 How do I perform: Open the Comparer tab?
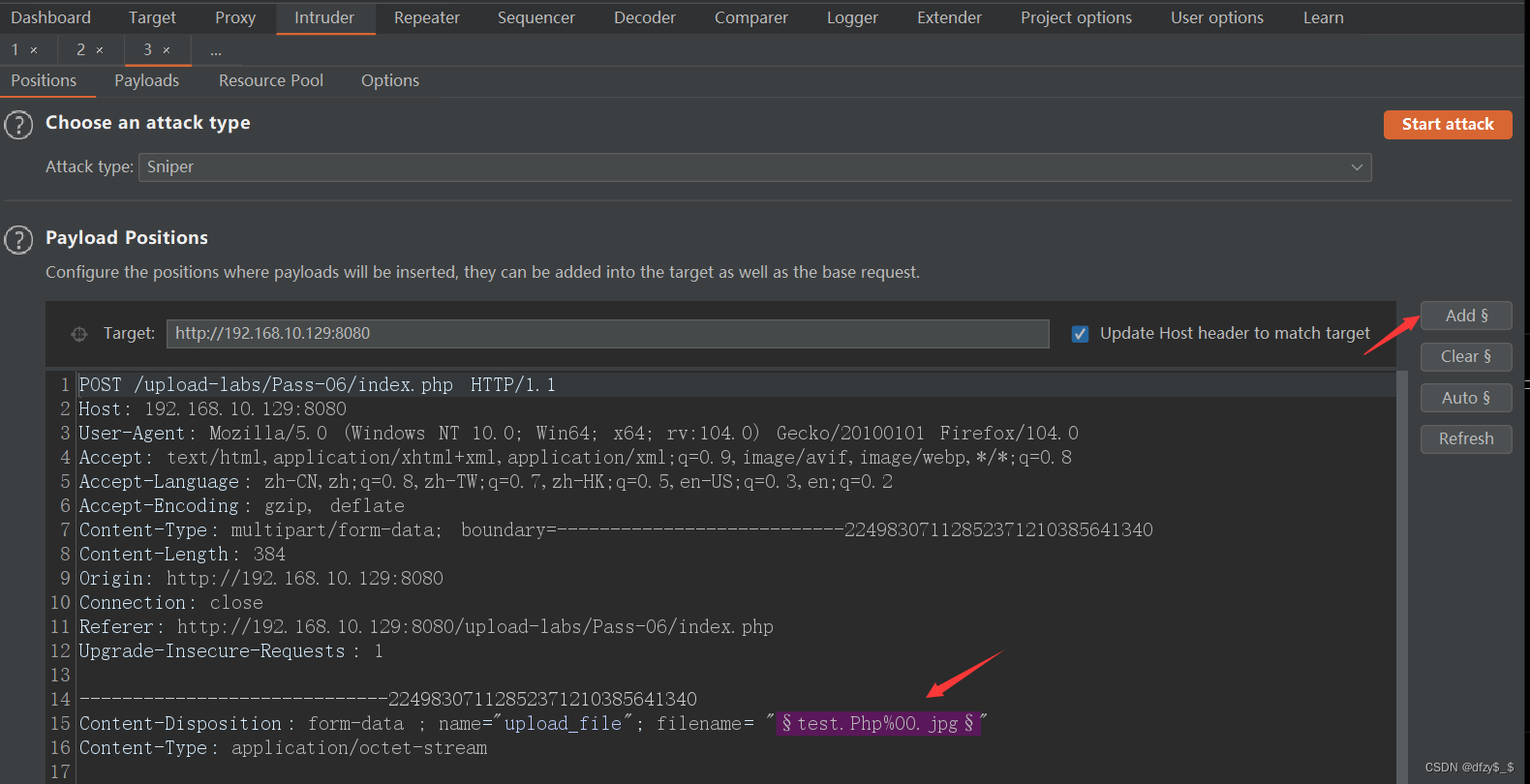click(x=751, y=17)
